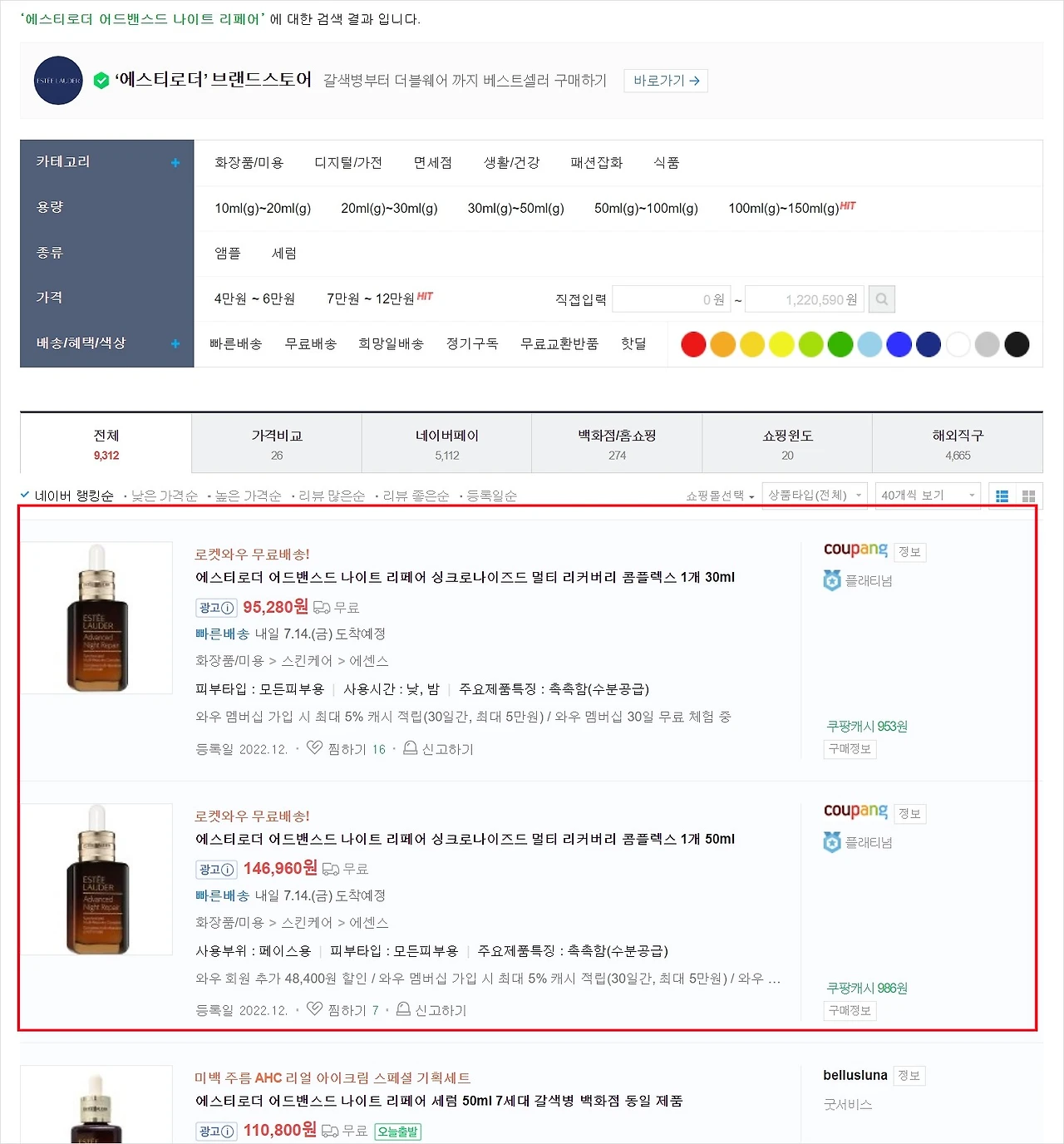
Task: Toggle the 무료배송 filter
Action: tap(311, 343)
